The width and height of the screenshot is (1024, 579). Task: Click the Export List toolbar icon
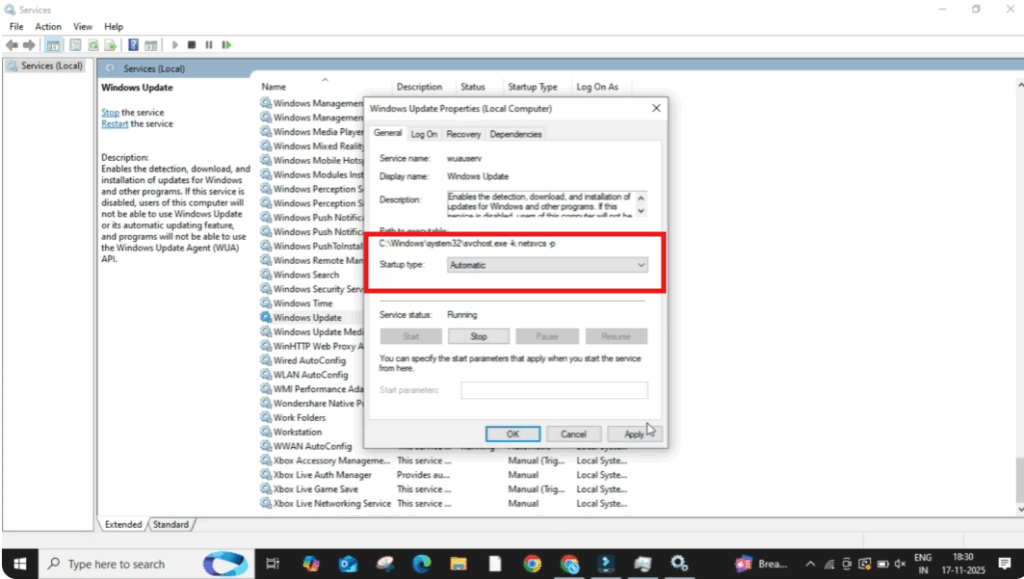pos(110,45)
